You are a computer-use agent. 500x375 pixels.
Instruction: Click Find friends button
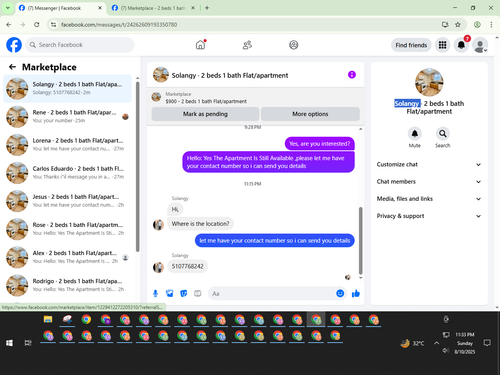tap(411, 45)
